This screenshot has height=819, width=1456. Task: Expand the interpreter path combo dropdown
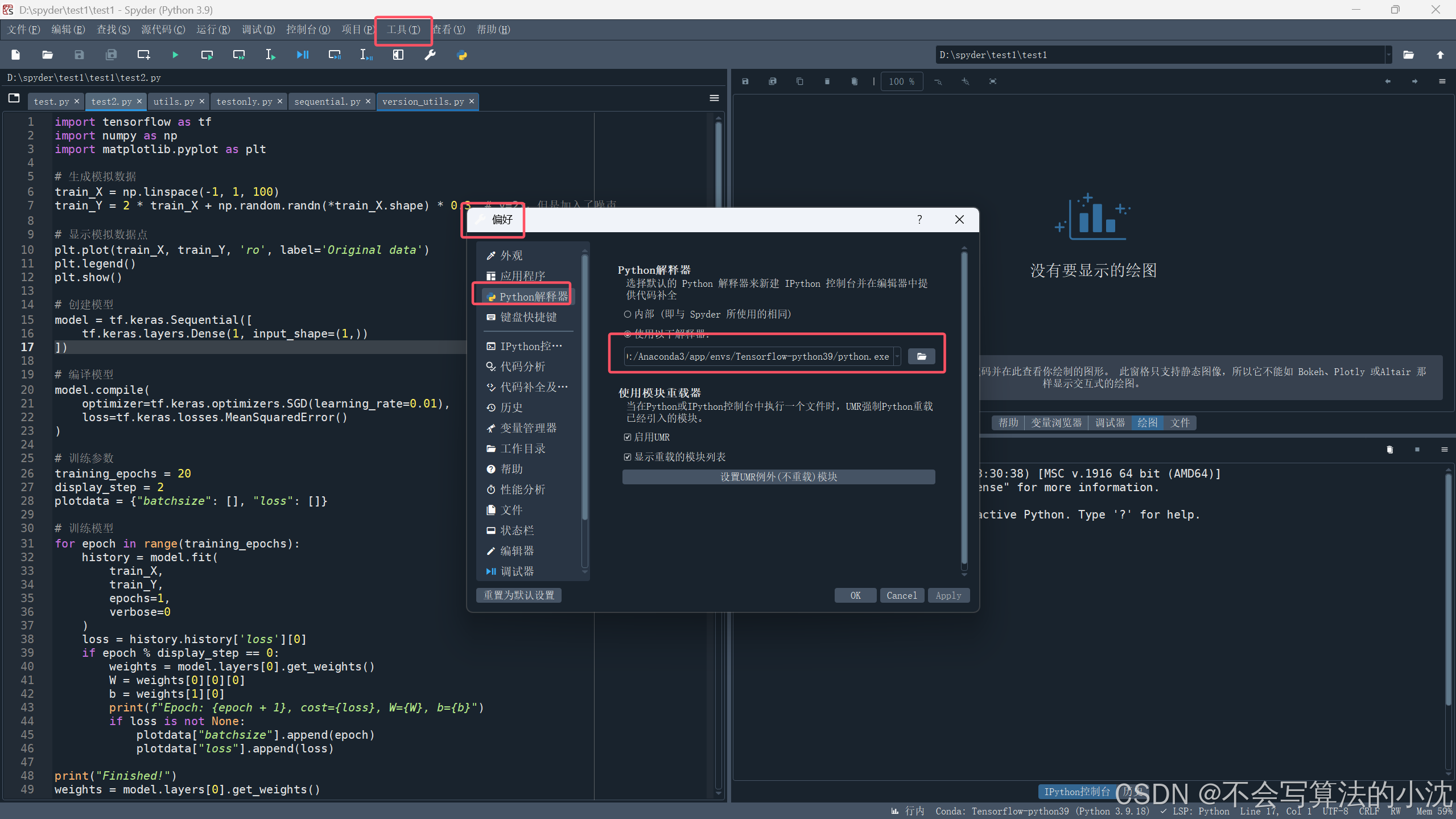pyautogui.click(x=897, y=356)
